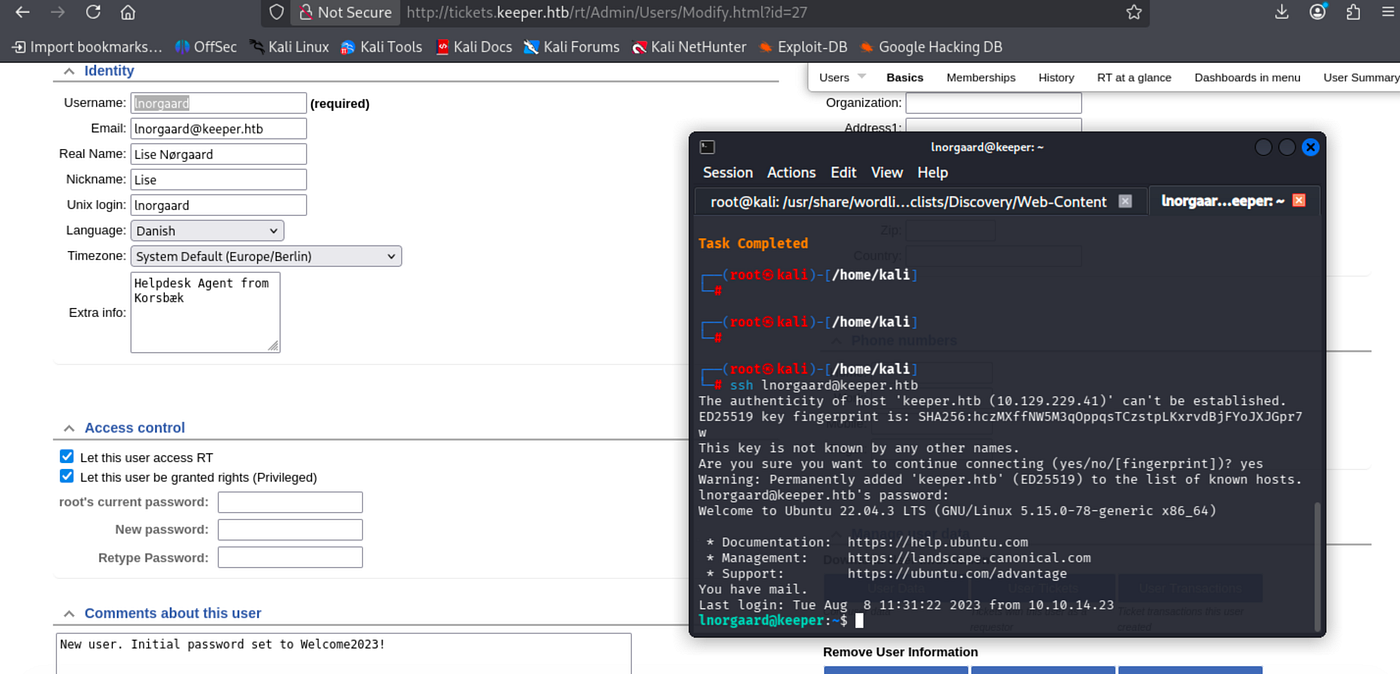The width and height of the screenshot is (1400, 674).
Task: Open the Firefox hamburger application menu
Action: (x=1388, y=12)
